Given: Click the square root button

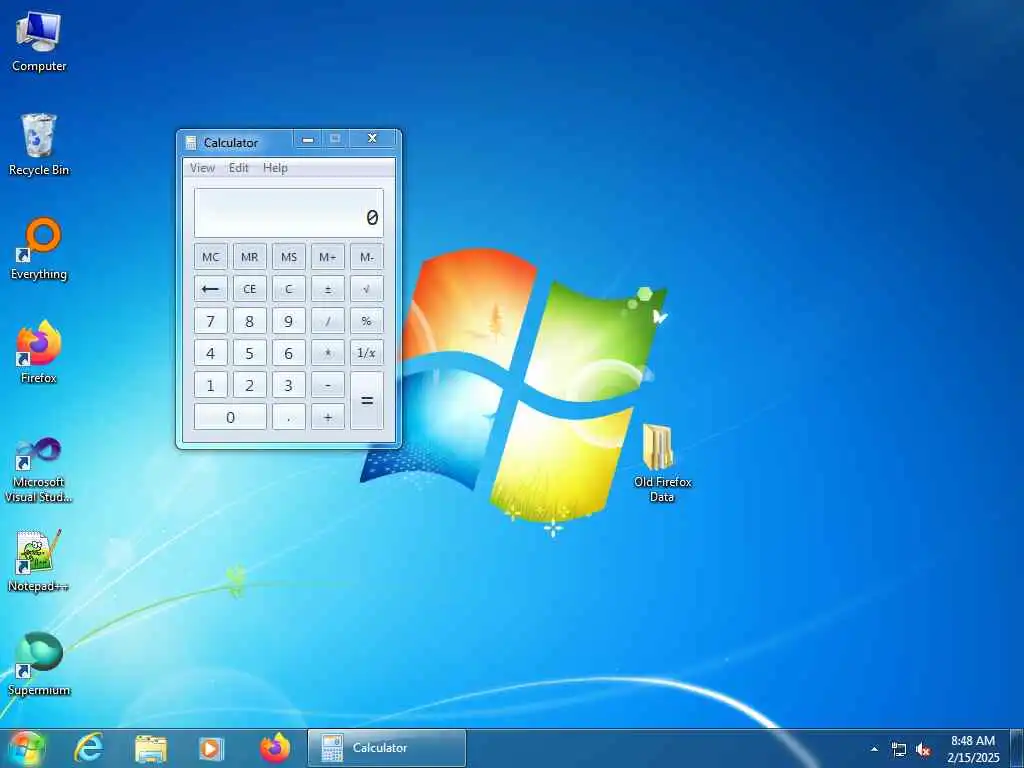Looking at the screenshot, I should tap(366, 289).
